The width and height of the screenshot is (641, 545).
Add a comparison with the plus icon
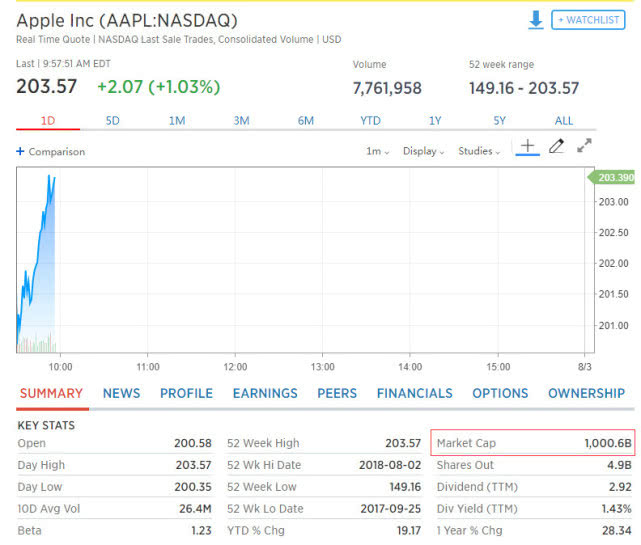tap(20, 151)
